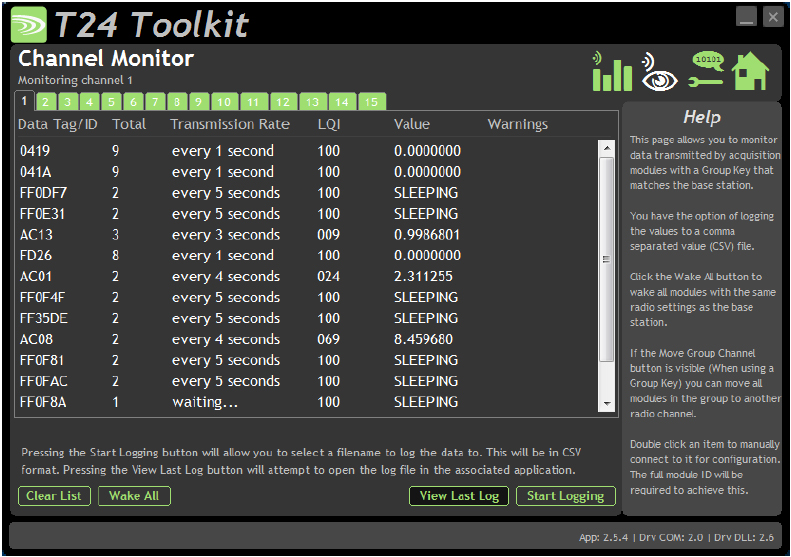Image resolution: width=791 pixels, height=557 pixels.
Task: Click the value 2.311255
Action: point(423,276)
